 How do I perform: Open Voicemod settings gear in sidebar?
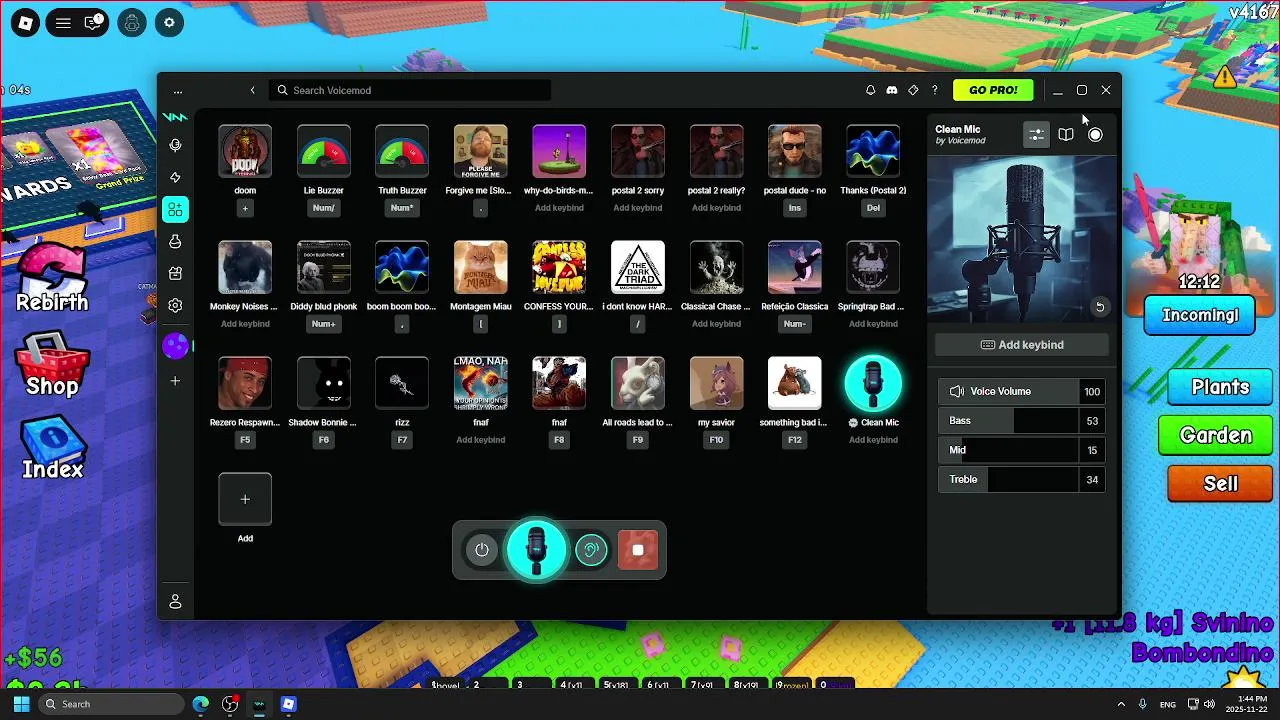175,305
